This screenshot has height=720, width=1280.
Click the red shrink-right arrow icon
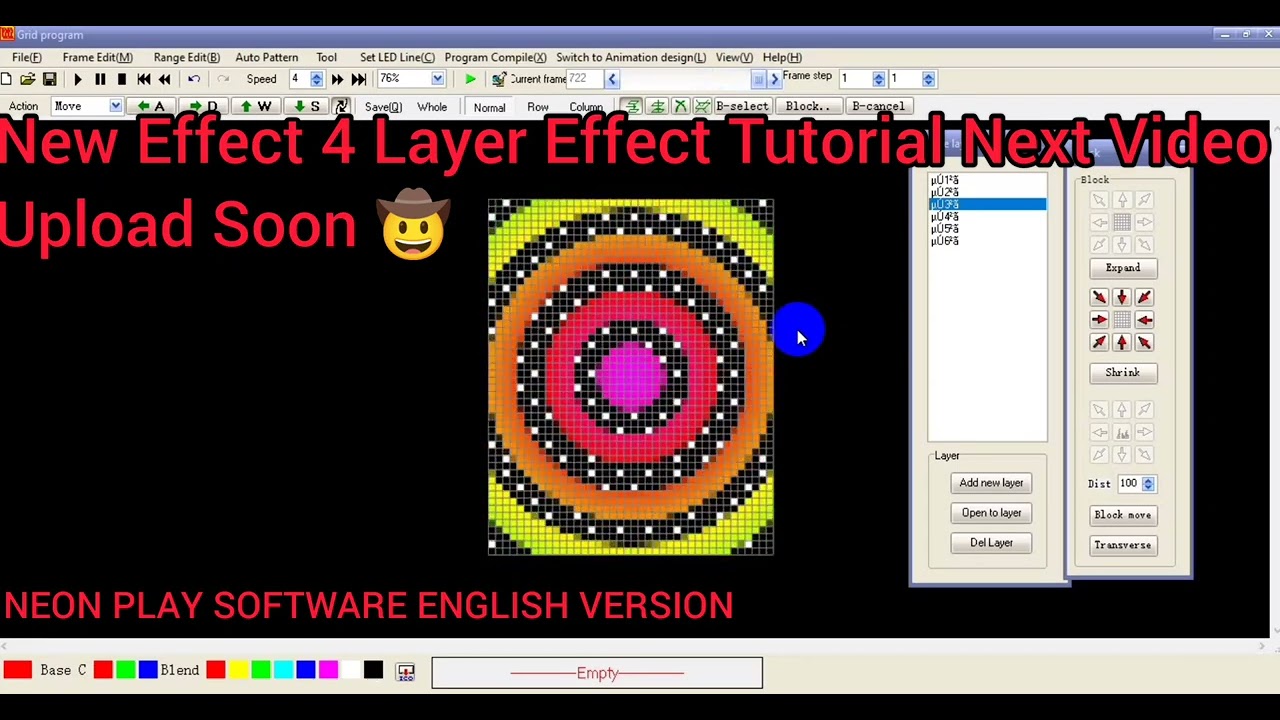[x=1099, y=320]
